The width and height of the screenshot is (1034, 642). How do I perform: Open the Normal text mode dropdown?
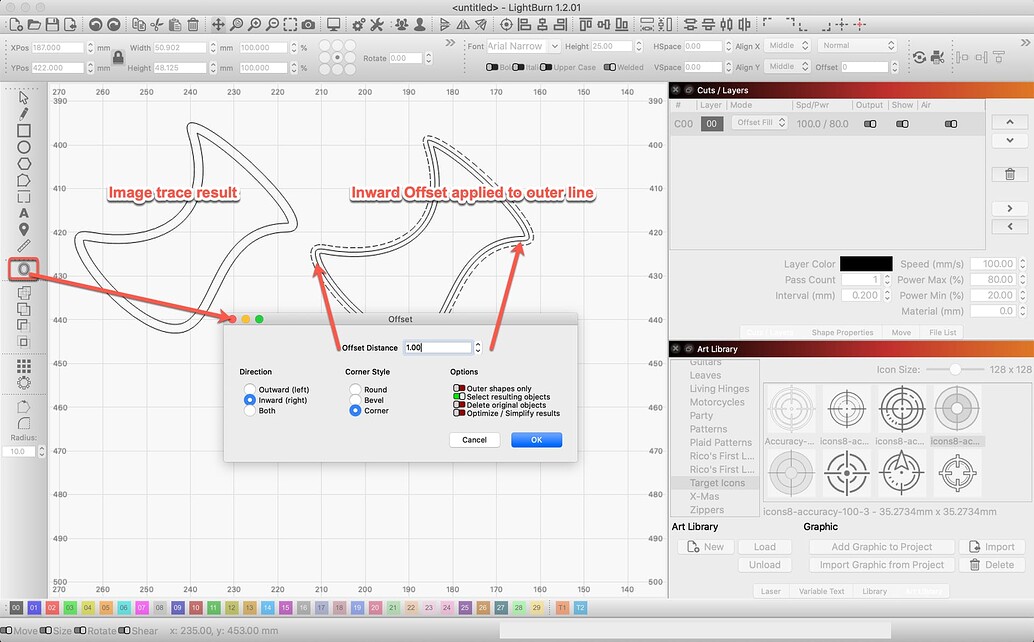point(857,45)
